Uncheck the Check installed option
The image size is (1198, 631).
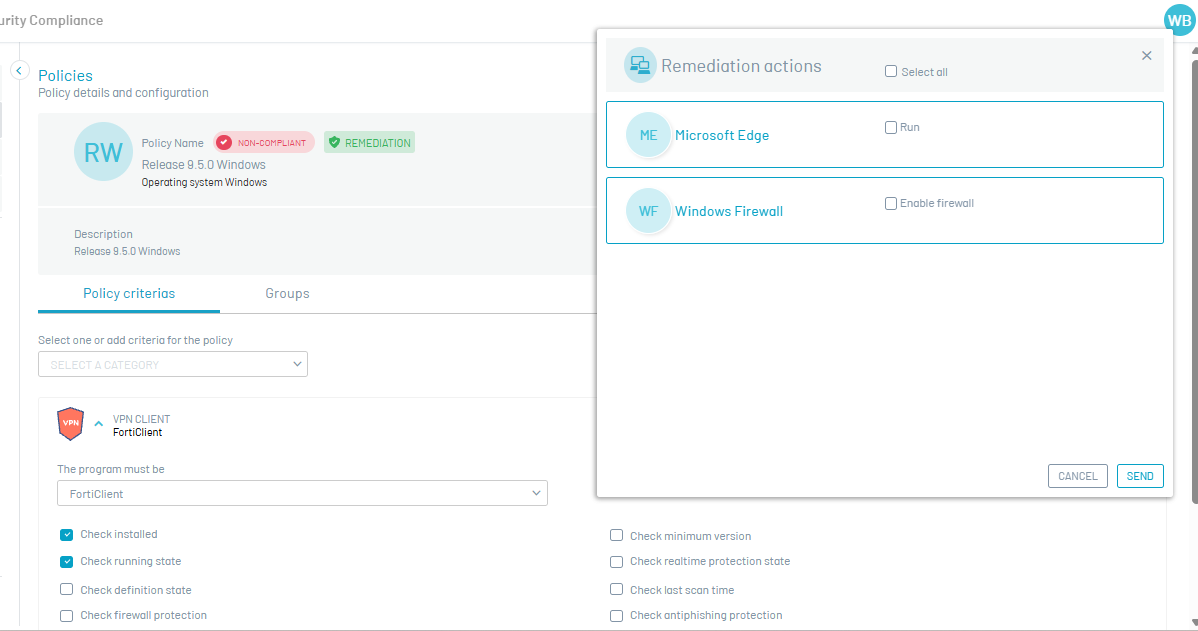[x=67, y=535]
